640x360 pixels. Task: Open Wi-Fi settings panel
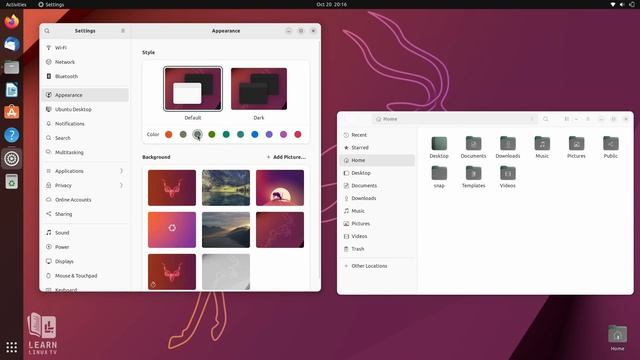85,48
